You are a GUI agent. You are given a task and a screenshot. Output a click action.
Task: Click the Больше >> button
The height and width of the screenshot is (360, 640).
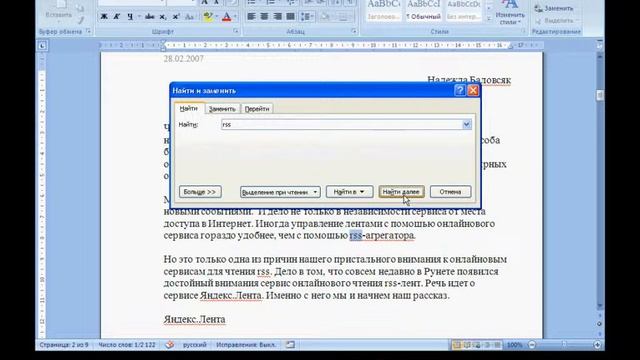[x=200, y=192]
